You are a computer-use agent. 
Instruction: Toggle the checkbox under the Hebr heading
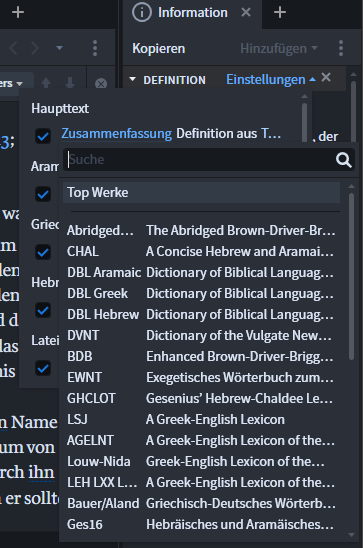click(x=43, y=310)
